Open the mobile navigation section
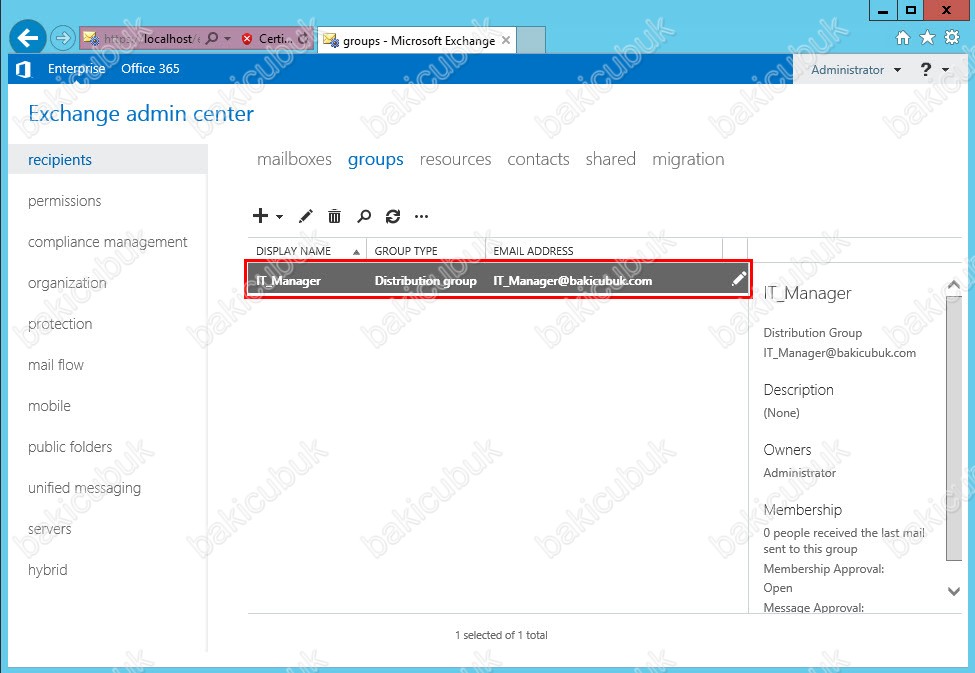The height and width of the screenshot is (673, 975). coord(49,406)
